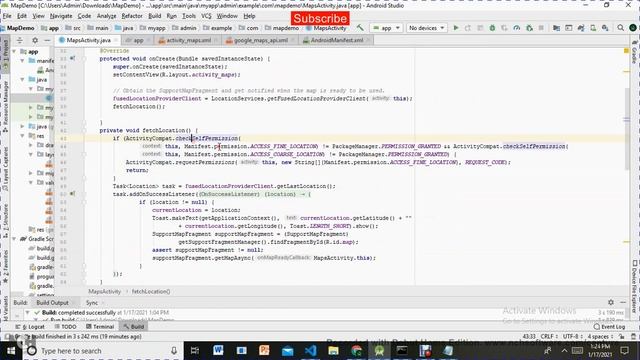The height and width of the screenshot is (360, 640).
Task: Run the app with green play icon
Action: pos(456,28)
